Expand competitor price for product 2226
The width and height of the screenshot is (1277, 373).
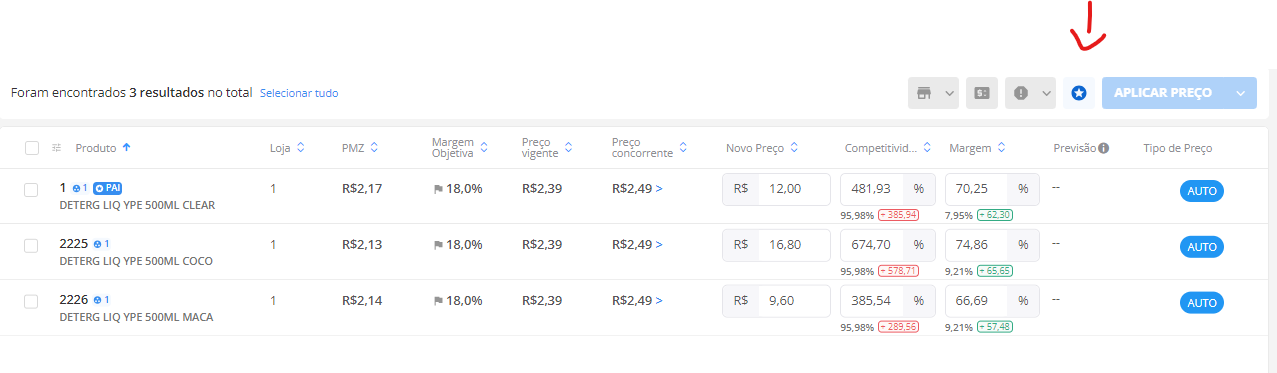point(659,301)
